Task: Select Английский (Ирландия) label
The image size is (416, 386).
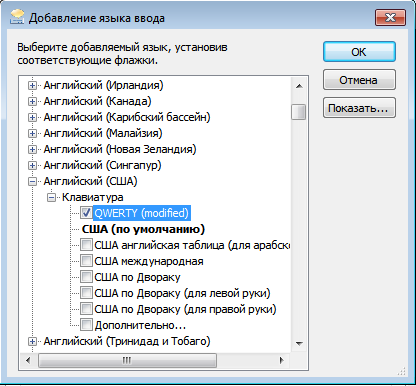Action: 103,86
